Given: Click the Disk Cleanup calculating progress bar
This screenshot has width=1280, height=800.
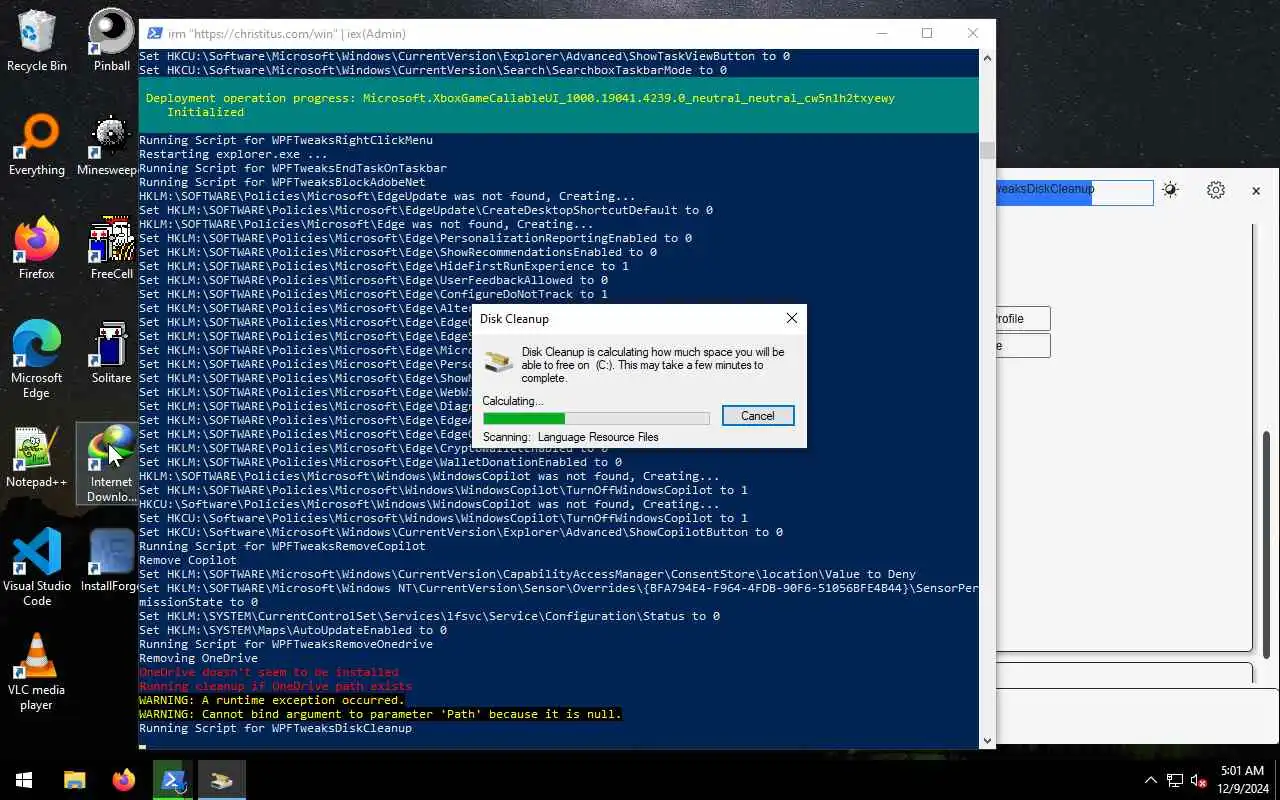Looking at the screenshot, I should [x=596, y=418].
